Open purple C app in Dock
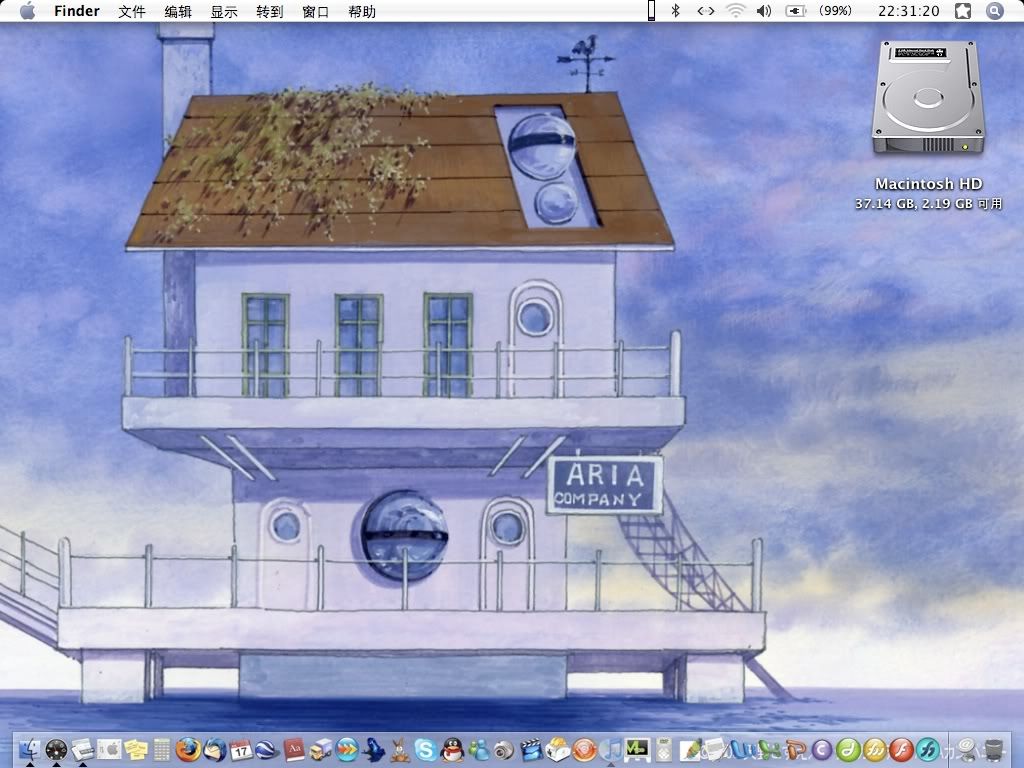1024x768 pixels. click(x=822, y=750)
